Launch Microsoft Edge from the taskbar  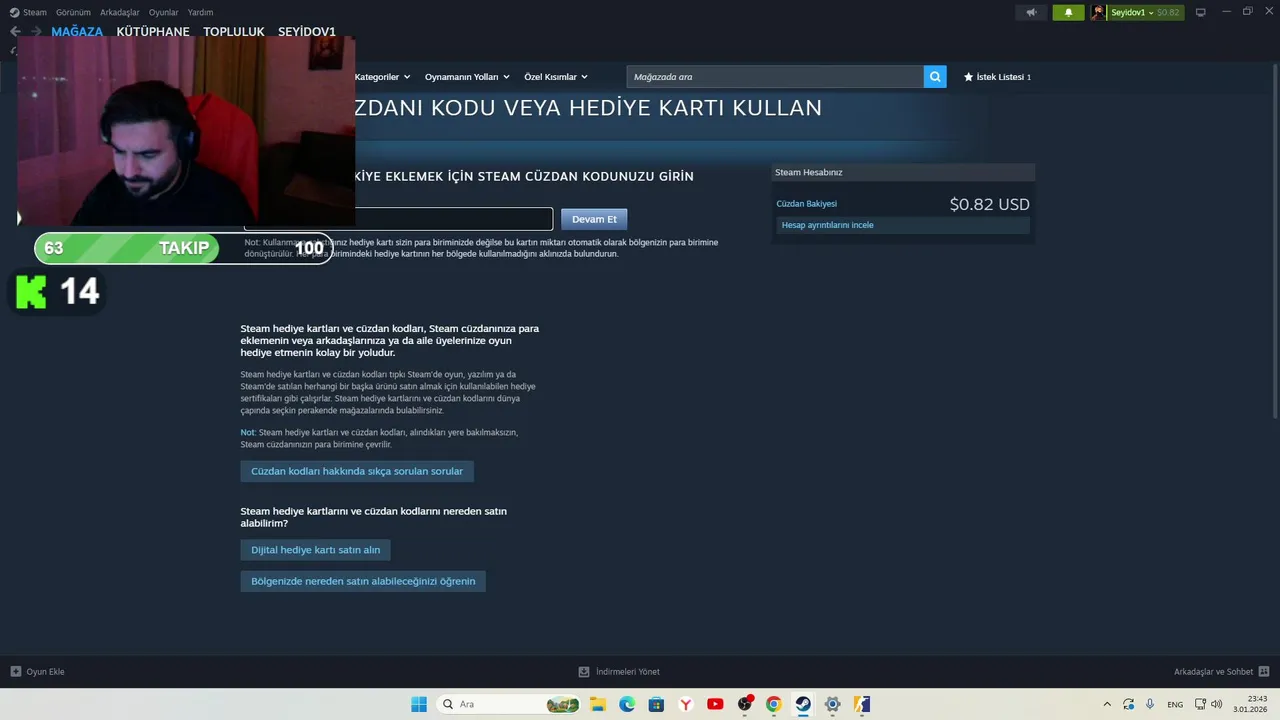point(627,704)
